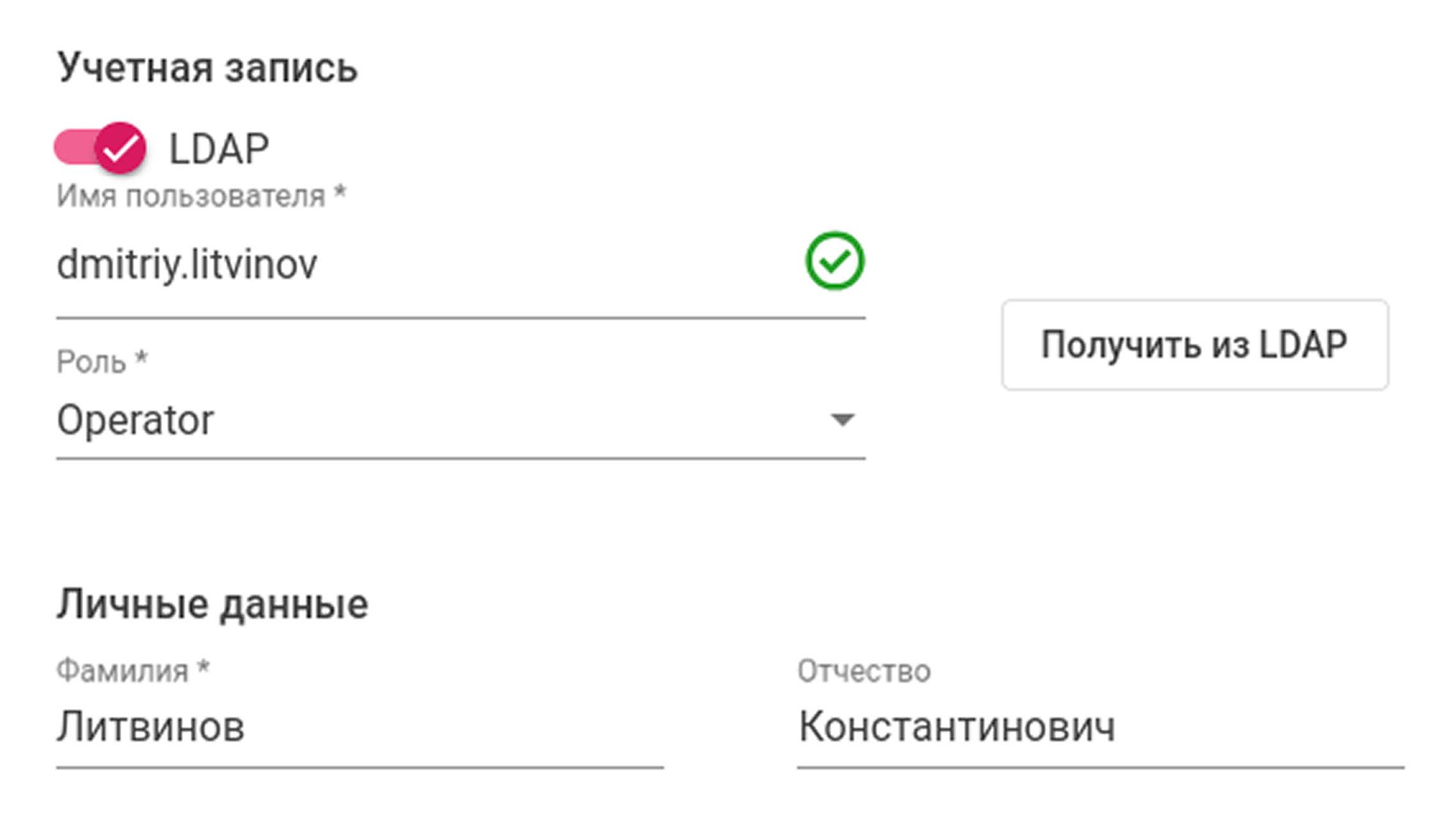The width and height of the screenshot is (1456, 815).
Task: Place cursor in dmitriy.litvinov text
Action: 186,264
